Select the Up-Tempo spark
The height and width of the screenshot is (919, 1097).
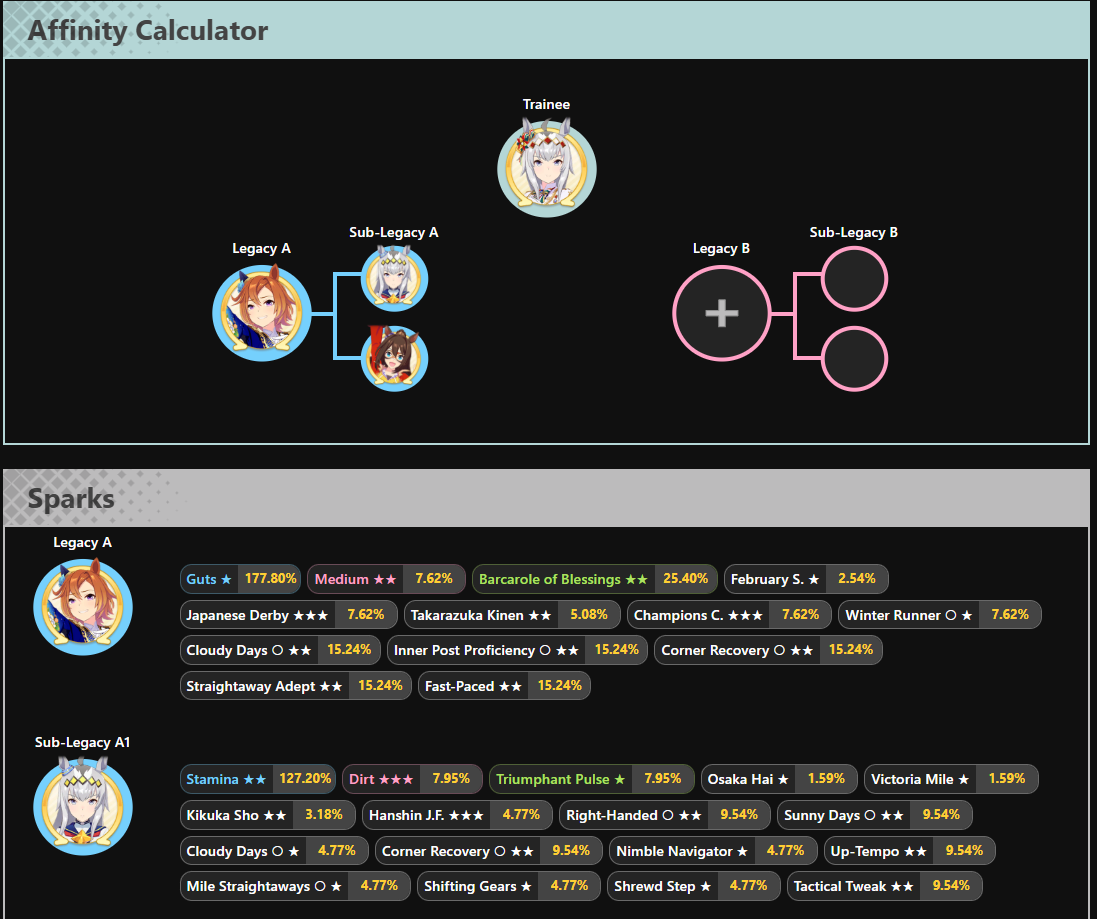910,850
